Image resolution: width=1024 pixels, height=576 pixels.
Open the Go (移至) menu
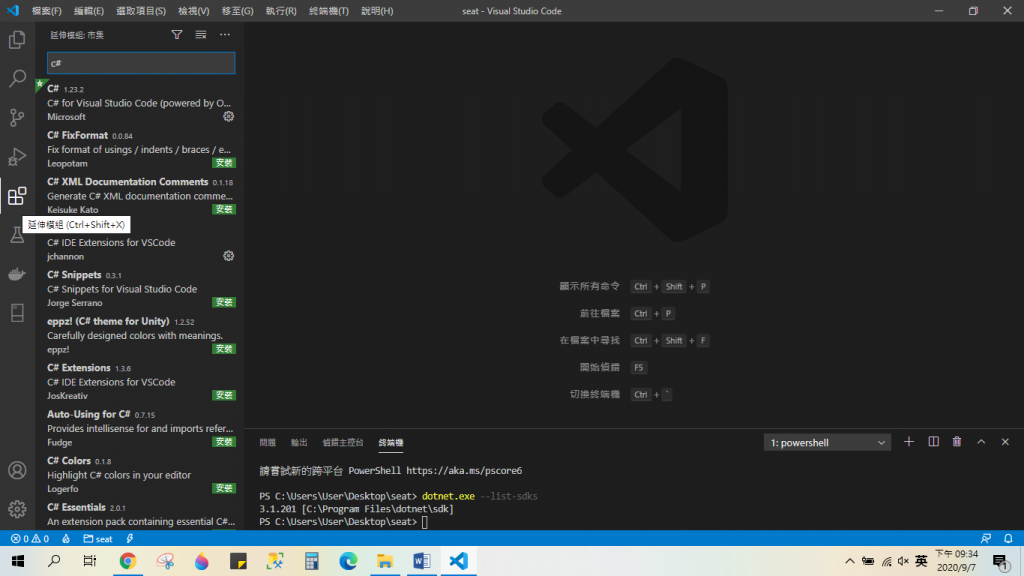(x=238, y=11)
